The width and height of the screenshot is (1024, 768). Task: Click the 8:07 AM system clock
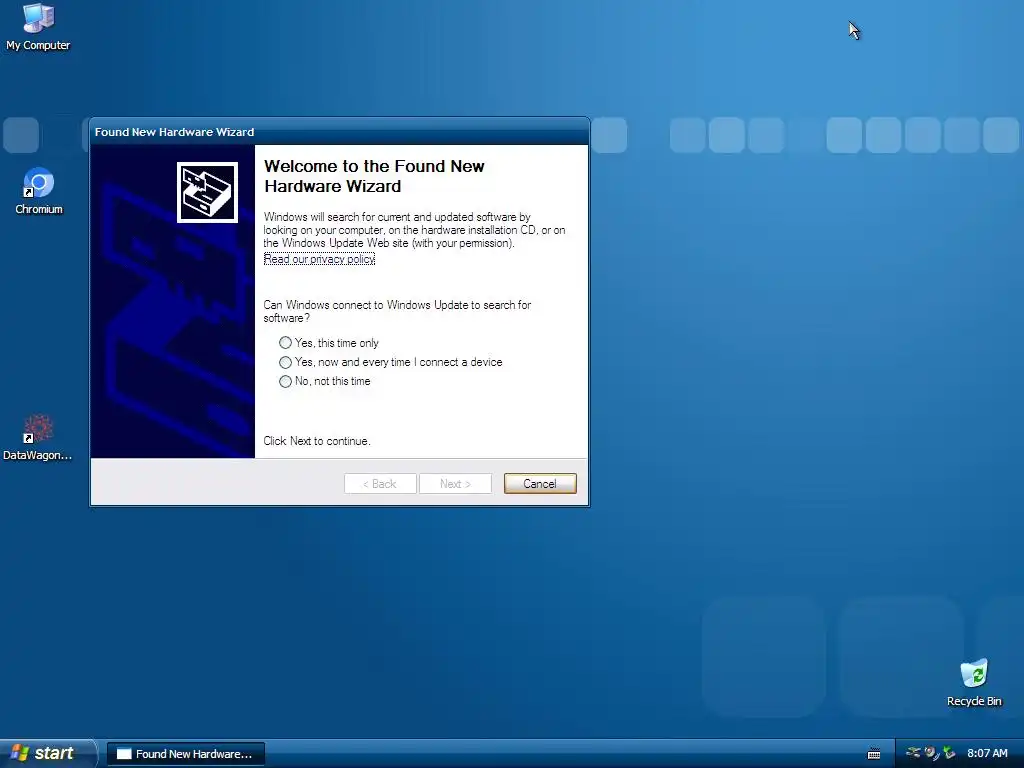pos(987,754)
